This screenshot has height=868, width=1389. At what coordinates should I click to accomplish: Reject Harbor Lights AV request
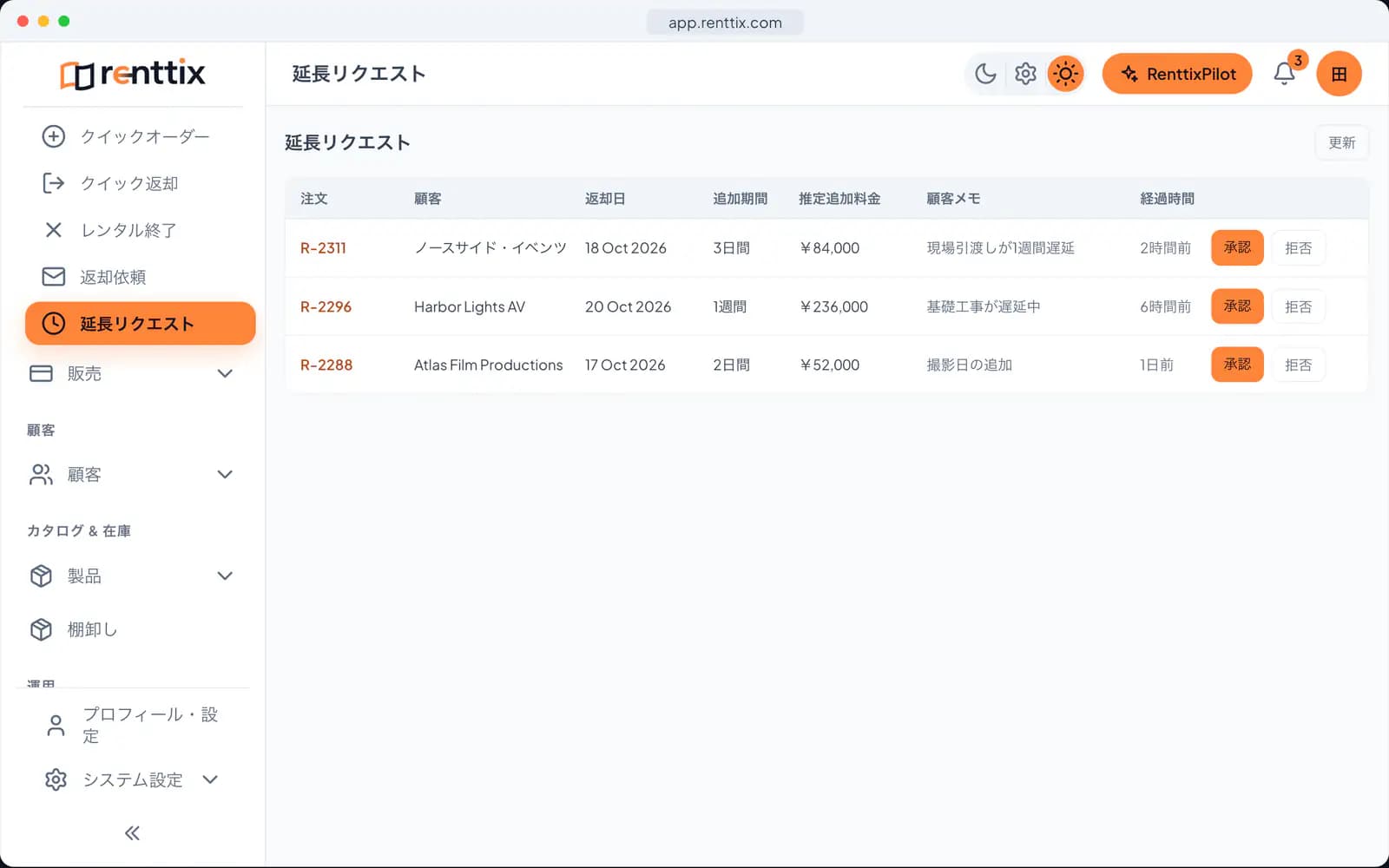tap(1298, 306)
